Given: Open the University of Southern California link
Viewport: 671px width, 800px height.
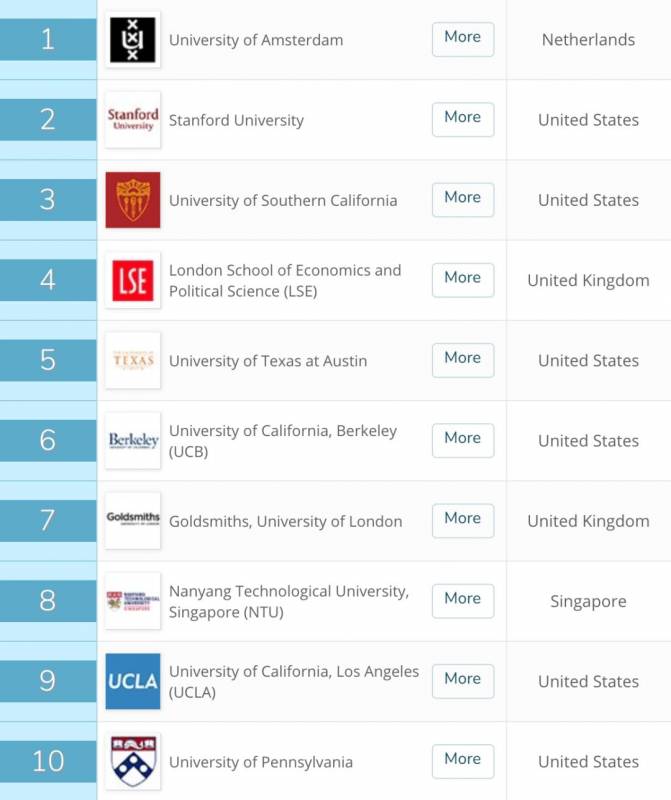Looking at the screenshot, I should pos(282,200).
